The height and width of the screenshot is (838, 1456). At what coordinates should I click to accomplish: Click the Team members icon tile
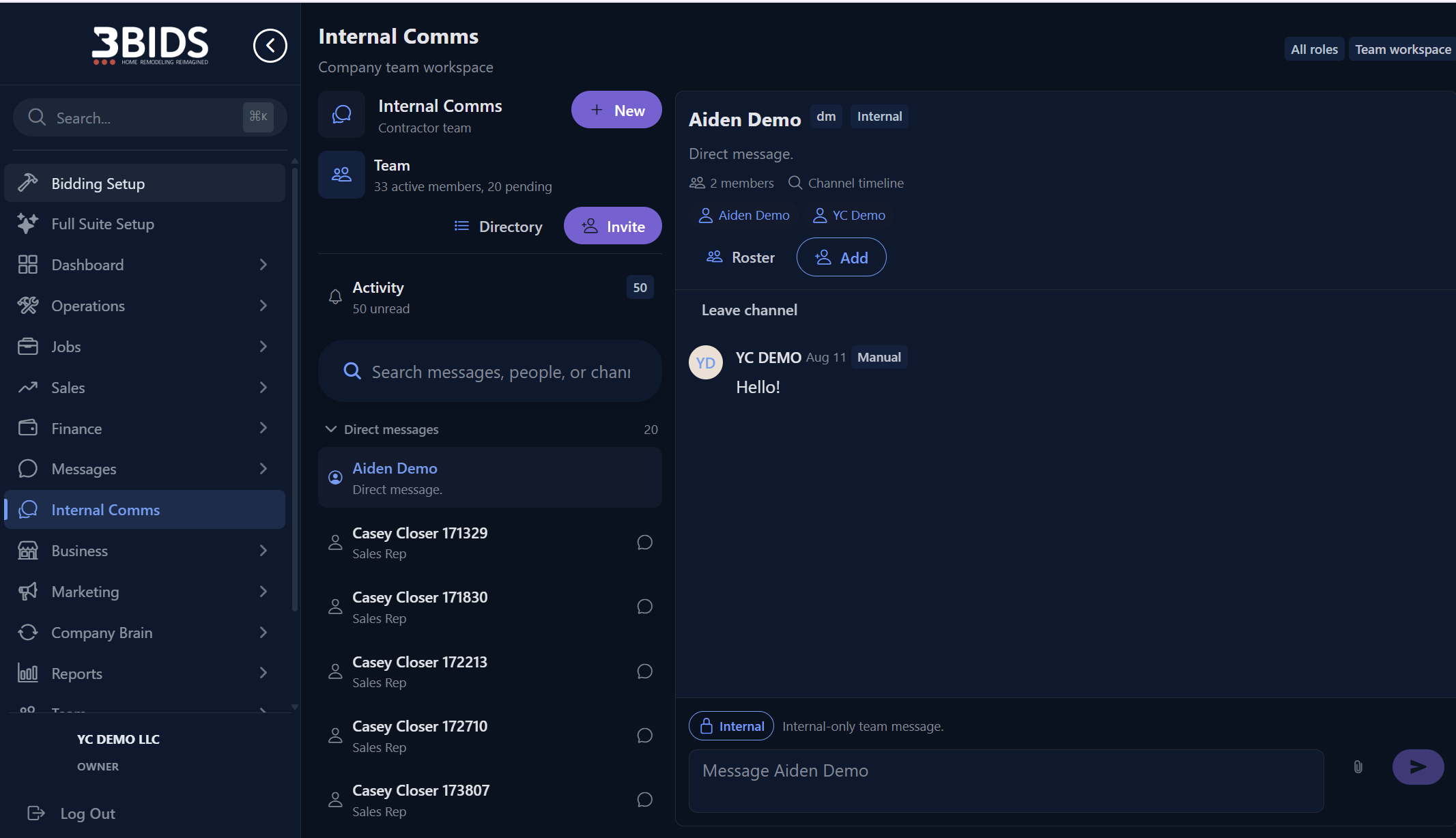coord(341,175)
